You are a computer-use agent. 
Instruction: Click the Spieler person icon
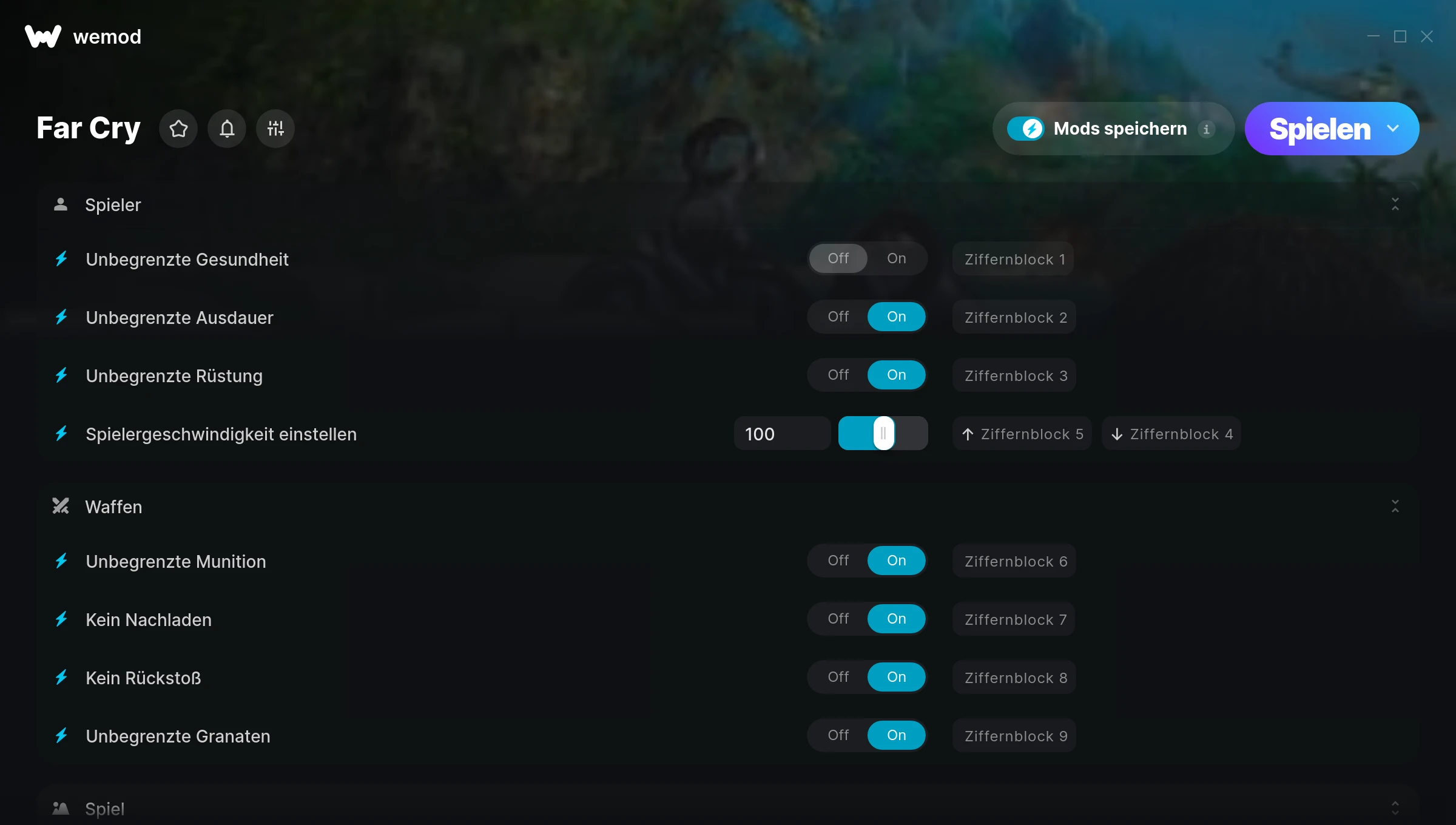(x=61, y=204)
